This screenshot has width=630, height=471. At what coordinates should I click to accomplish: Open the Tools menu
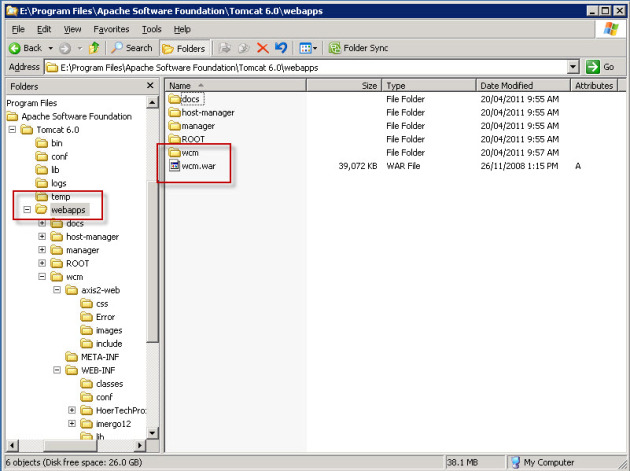(x=151, y=29)
